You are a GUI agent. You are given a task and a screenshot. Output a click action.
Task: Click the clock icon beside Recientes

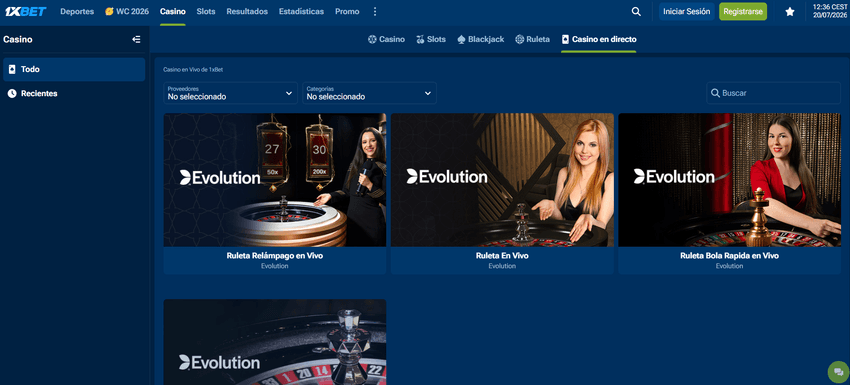point(12,94)
